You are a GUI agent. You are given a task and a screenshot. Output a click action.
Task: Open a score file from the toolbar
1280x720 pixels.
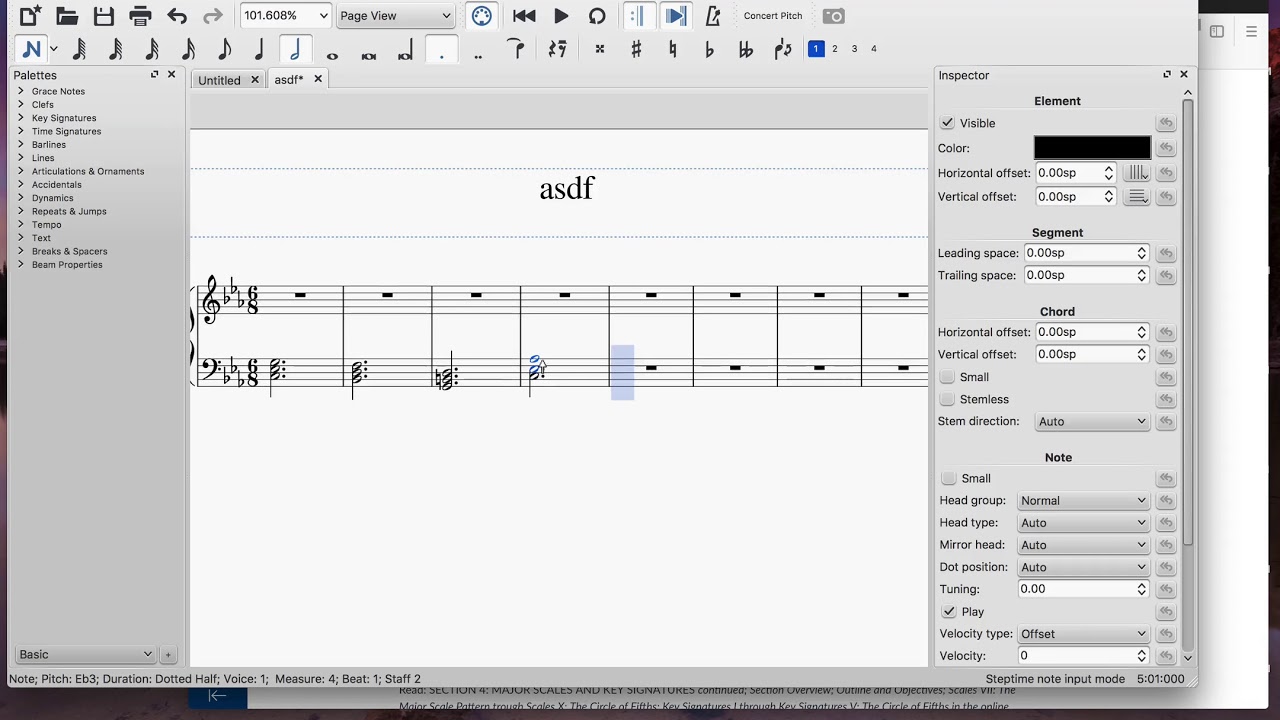[x=67, y=16]
